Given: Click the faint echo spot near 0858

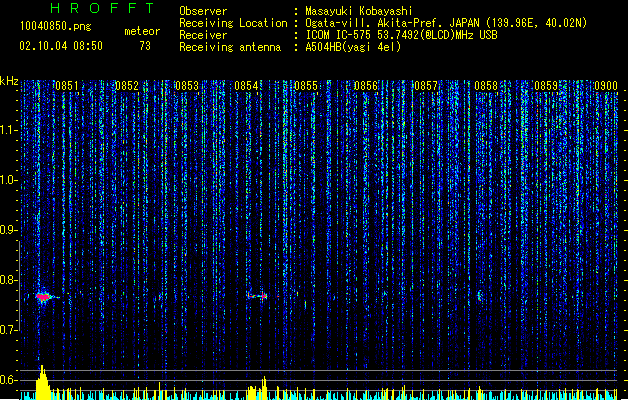Looking at the screenshot, I should (480, 296).
